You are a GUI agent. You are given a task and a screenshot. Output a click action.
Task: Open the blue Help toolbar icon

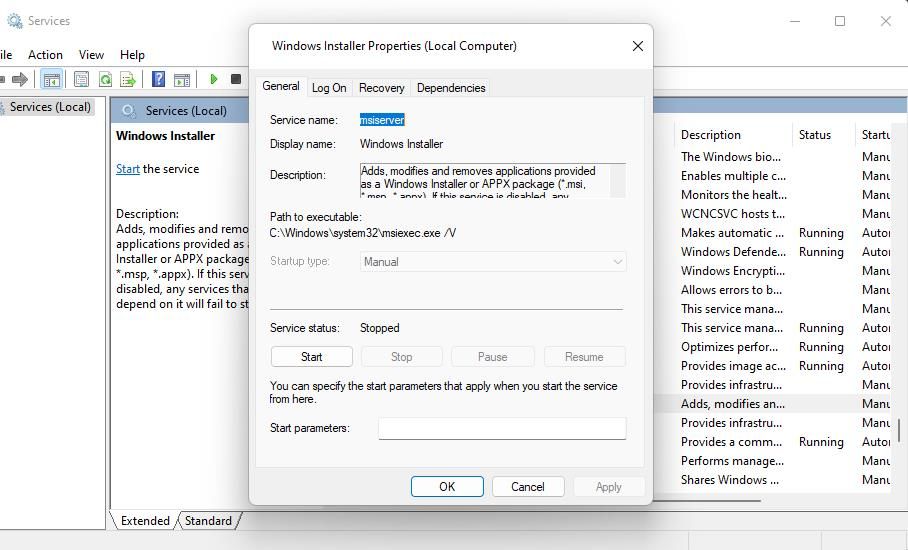(x=158, y=79)
